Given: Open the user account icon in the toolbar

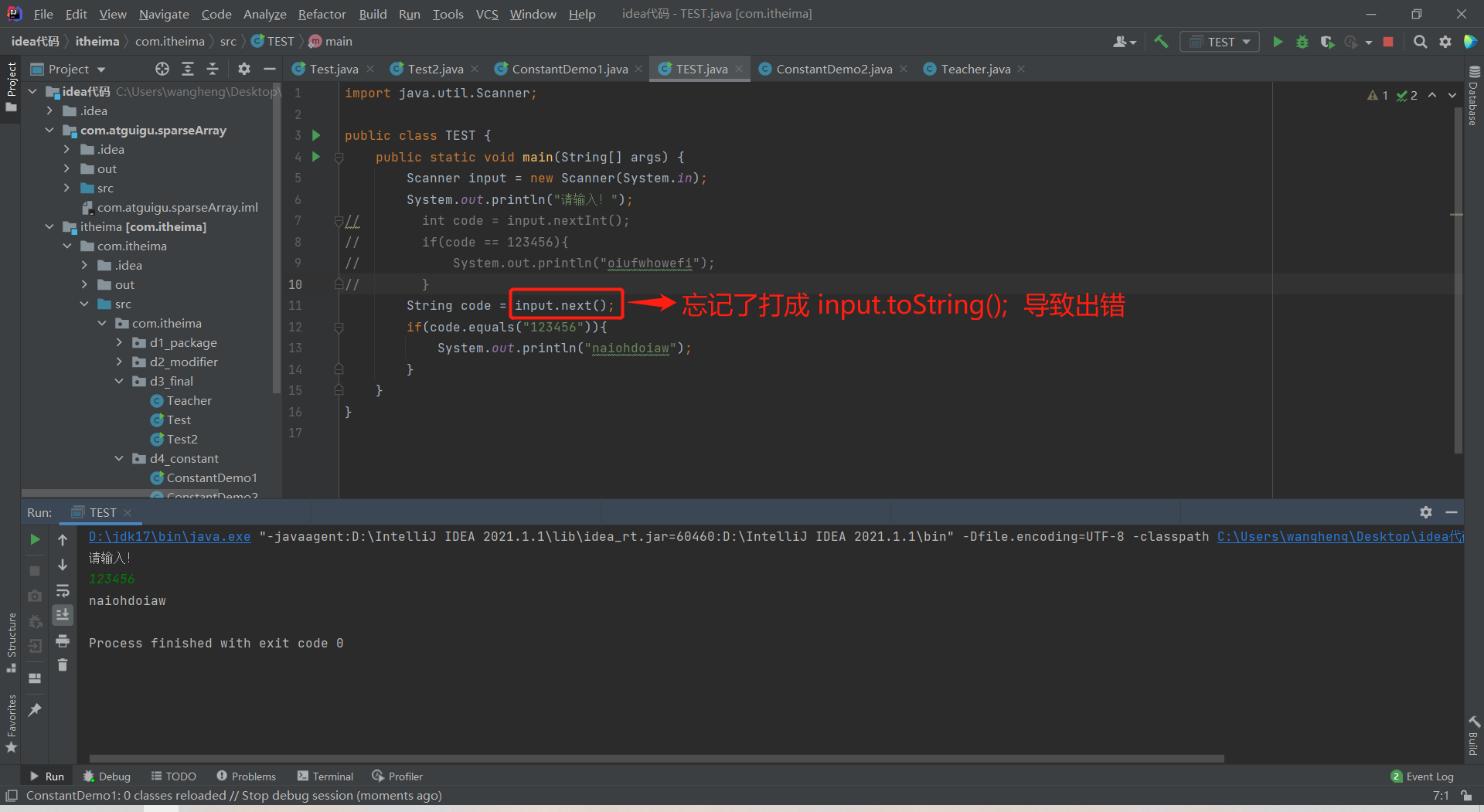Looking at the screenshot, I should tap(1124, 42).
